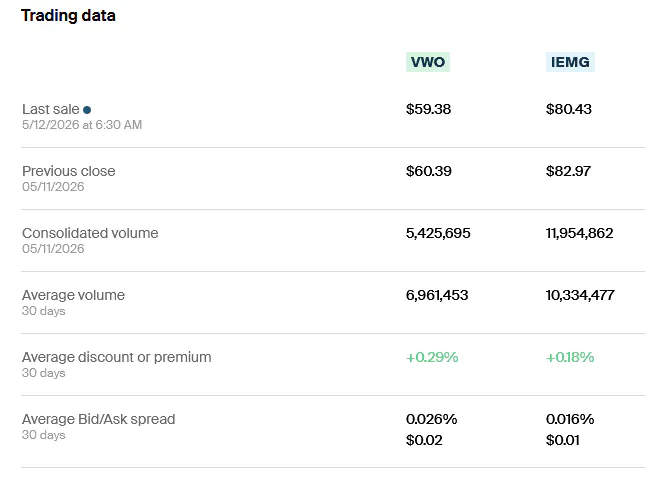Select the VWO ticker badge

428,62
